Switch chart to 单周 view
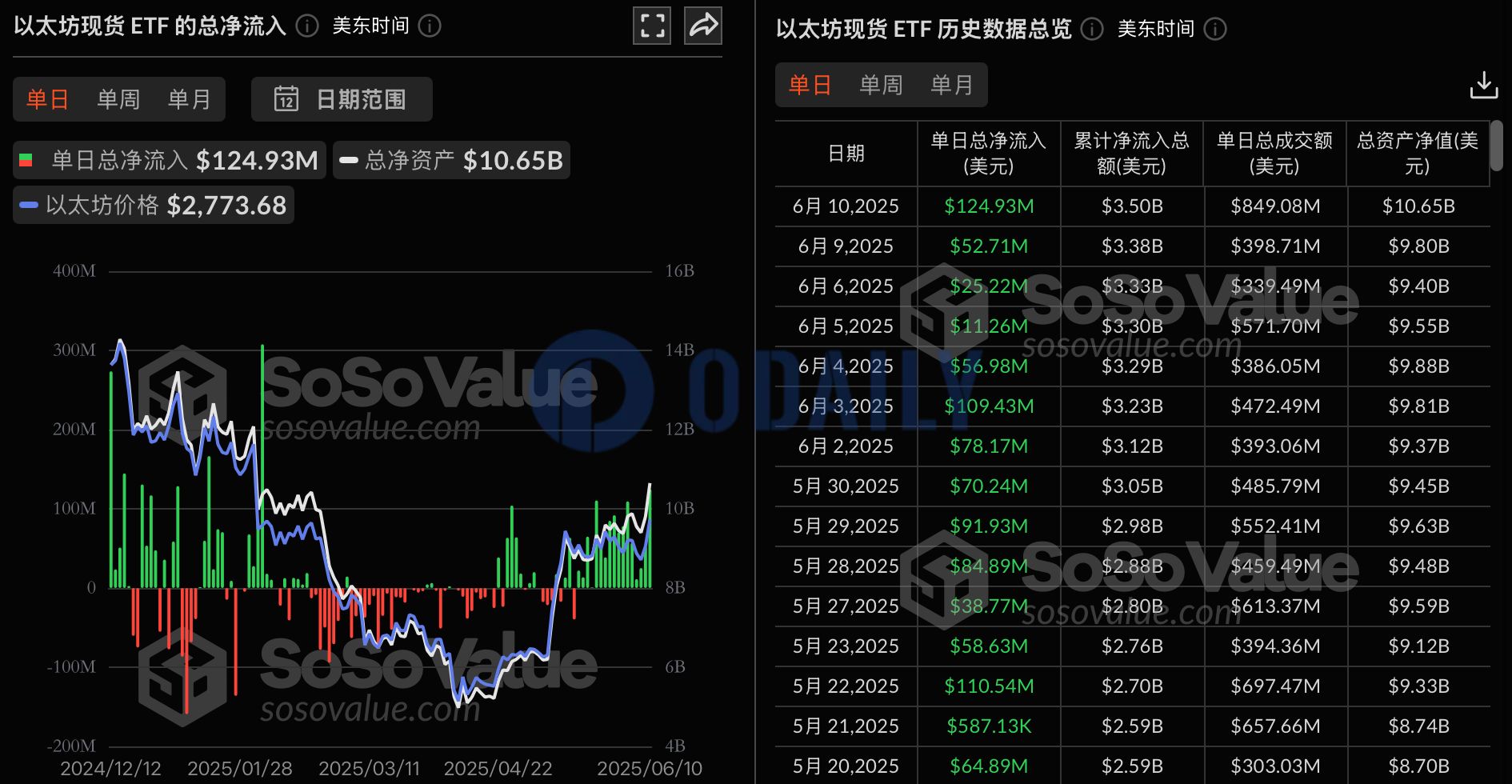This screenshot has width=1512, height=784. pos(118,99)
